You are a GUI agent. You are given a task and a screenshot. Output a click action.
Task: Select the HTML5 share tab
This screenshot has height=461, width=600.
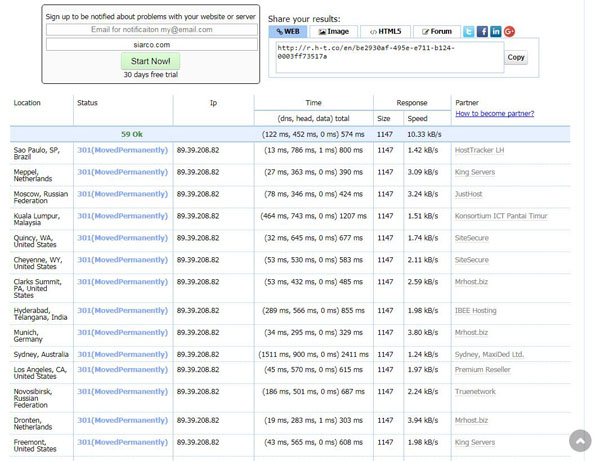385,31
